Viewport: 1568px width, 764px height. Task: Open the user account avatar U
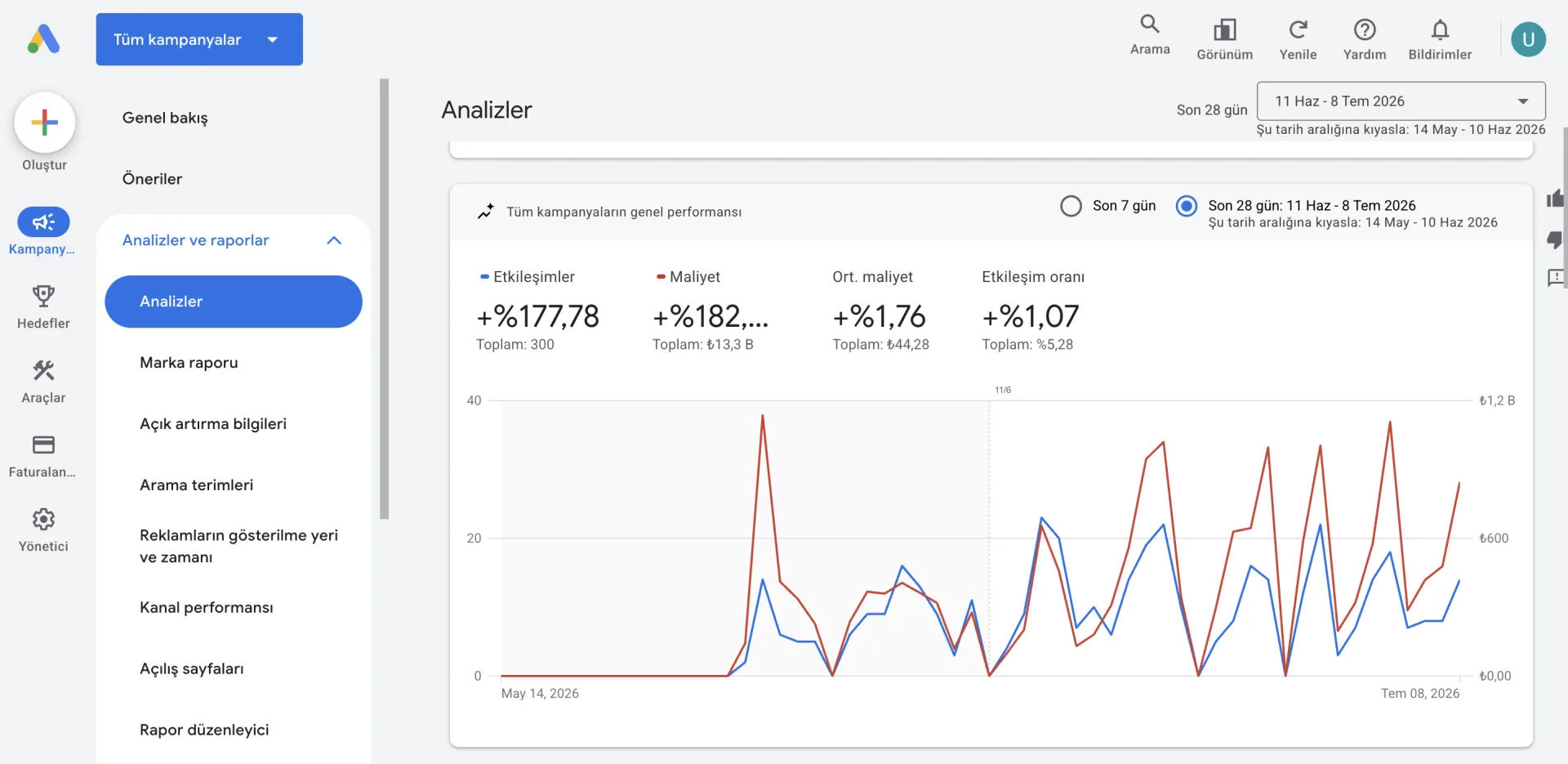point(1528,39)
